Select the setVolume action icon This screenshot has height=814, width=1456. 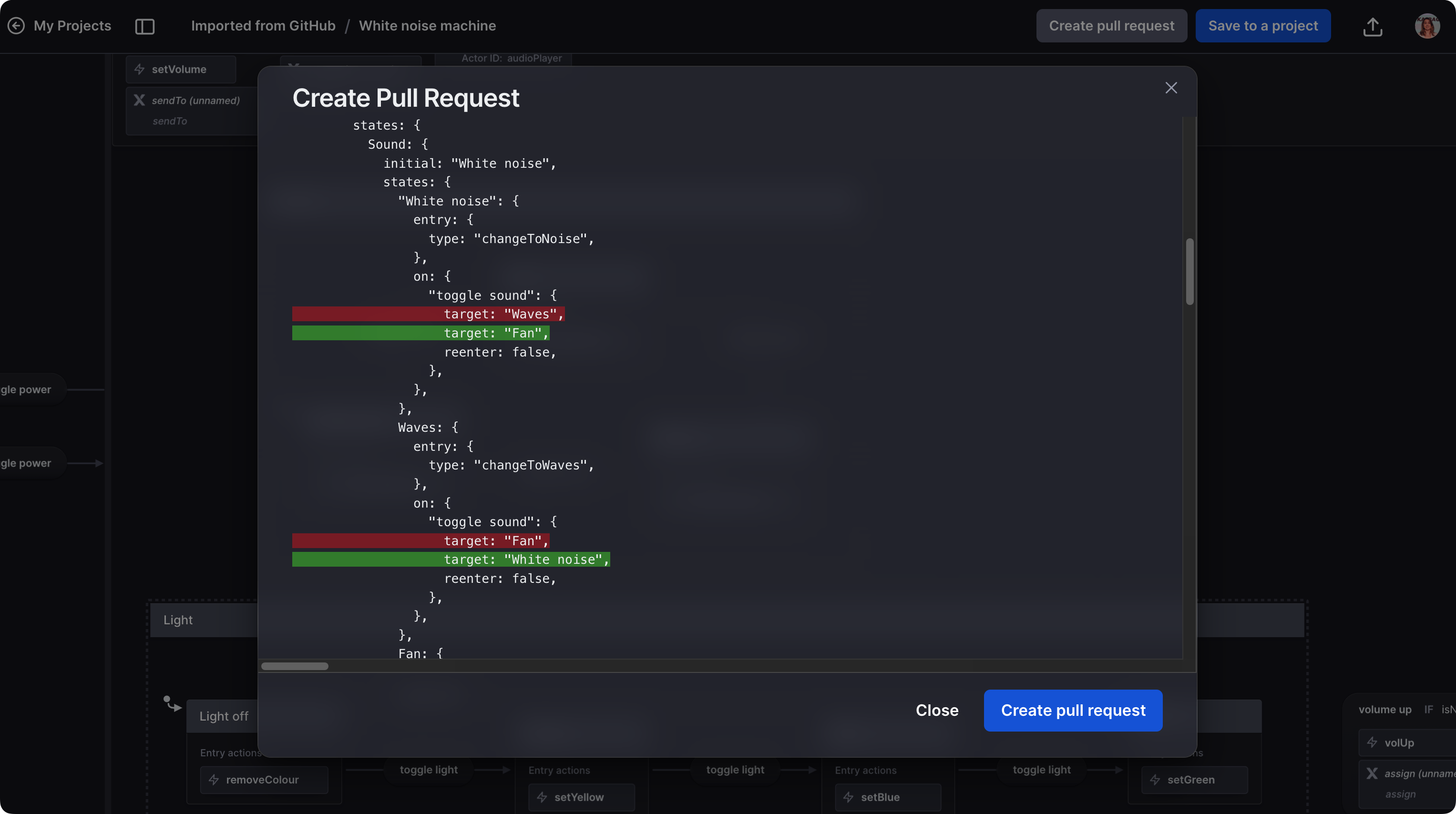pyautogui.click(x=140, y=70)
